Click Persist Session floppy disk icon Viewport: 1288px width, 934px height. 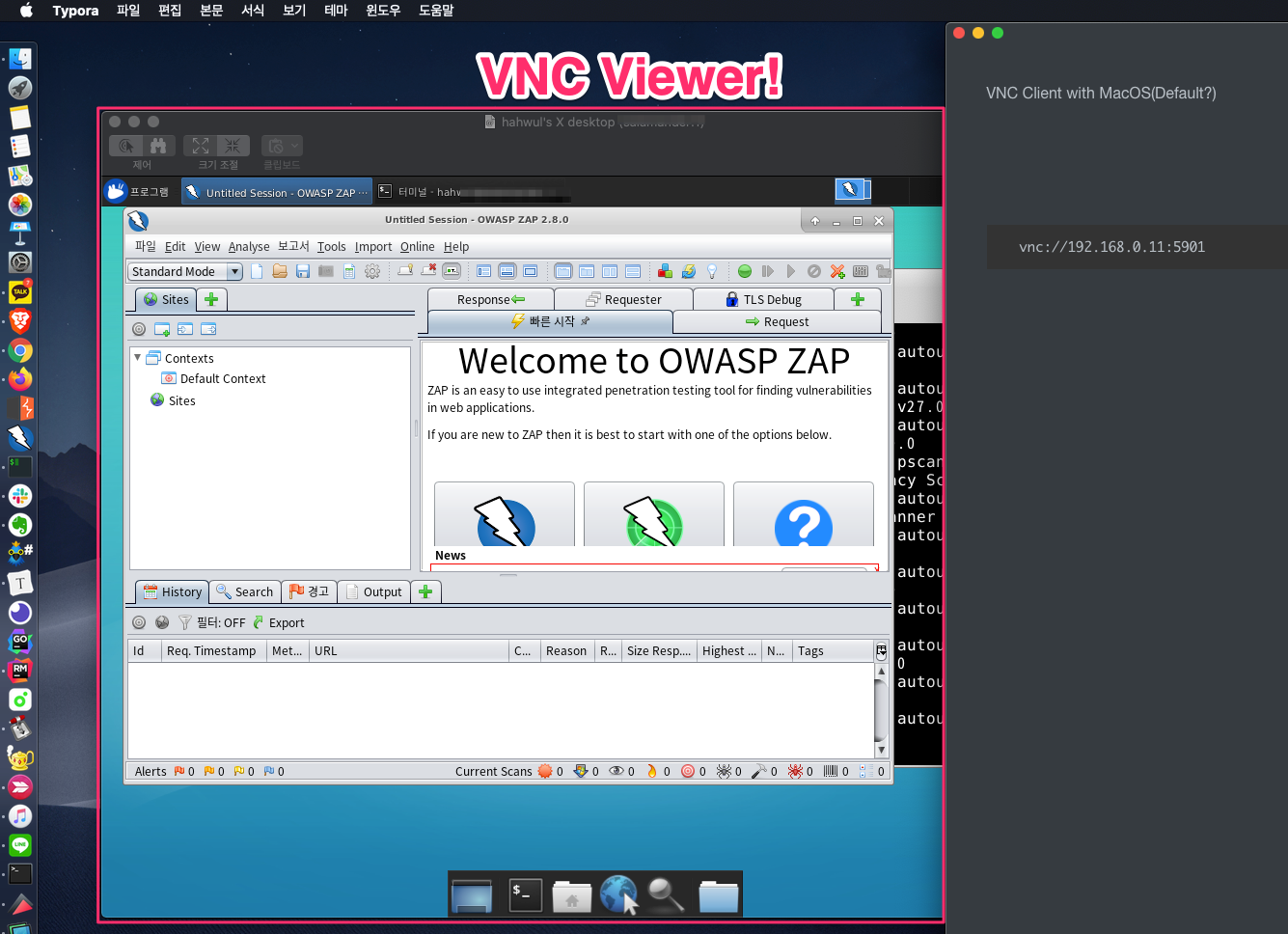[x=303, y=271]
